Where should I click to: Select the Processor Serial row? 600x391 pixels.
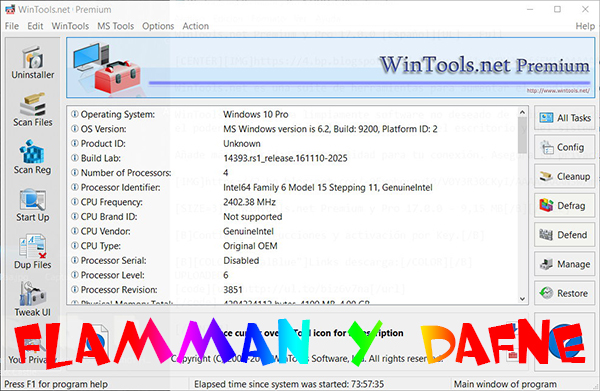coord(293,261)
